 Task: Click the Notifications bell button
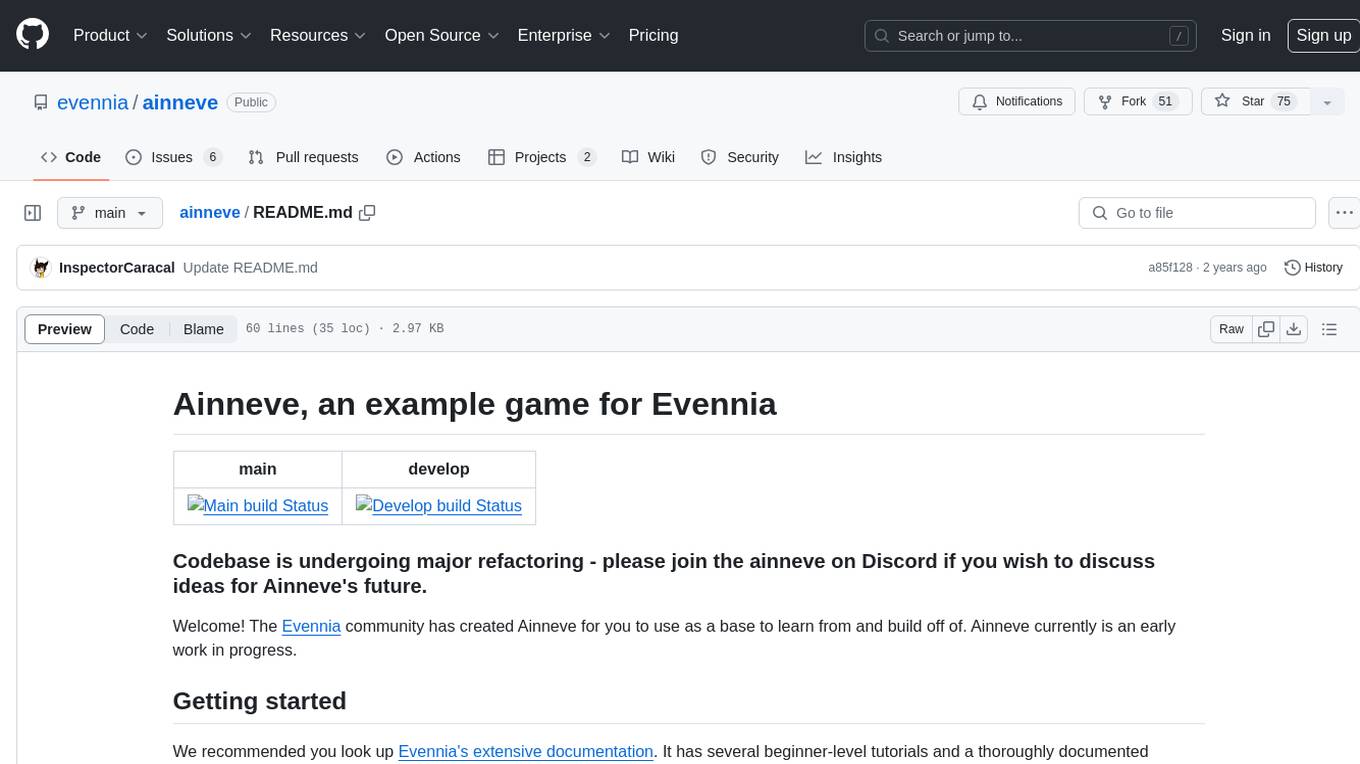(x=1017, y=102)
